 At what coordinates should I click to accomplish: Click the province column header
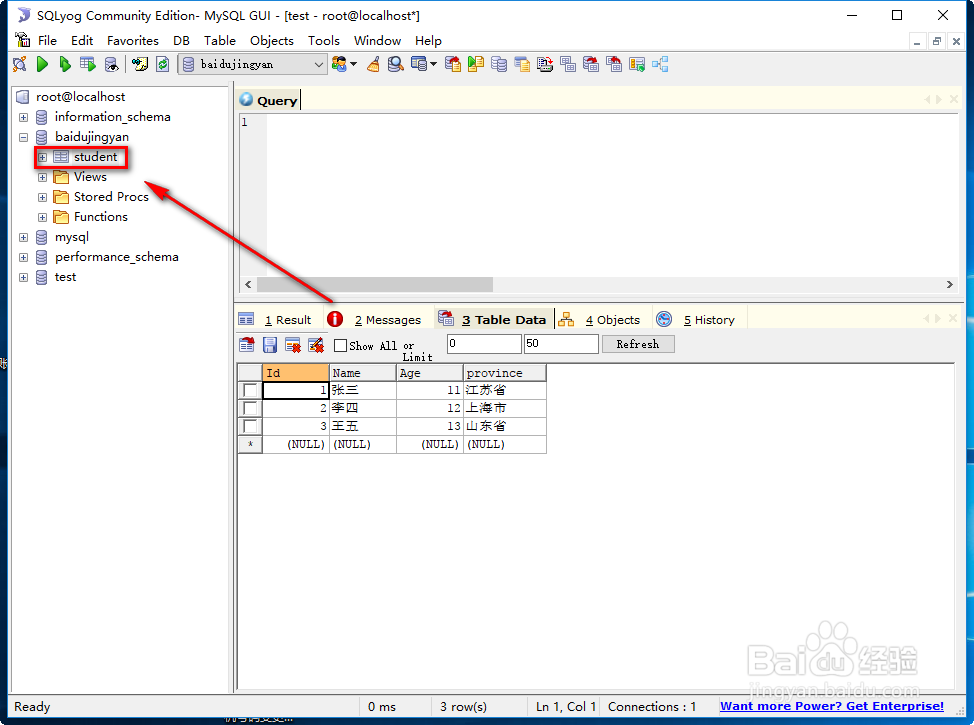(504, 373)
